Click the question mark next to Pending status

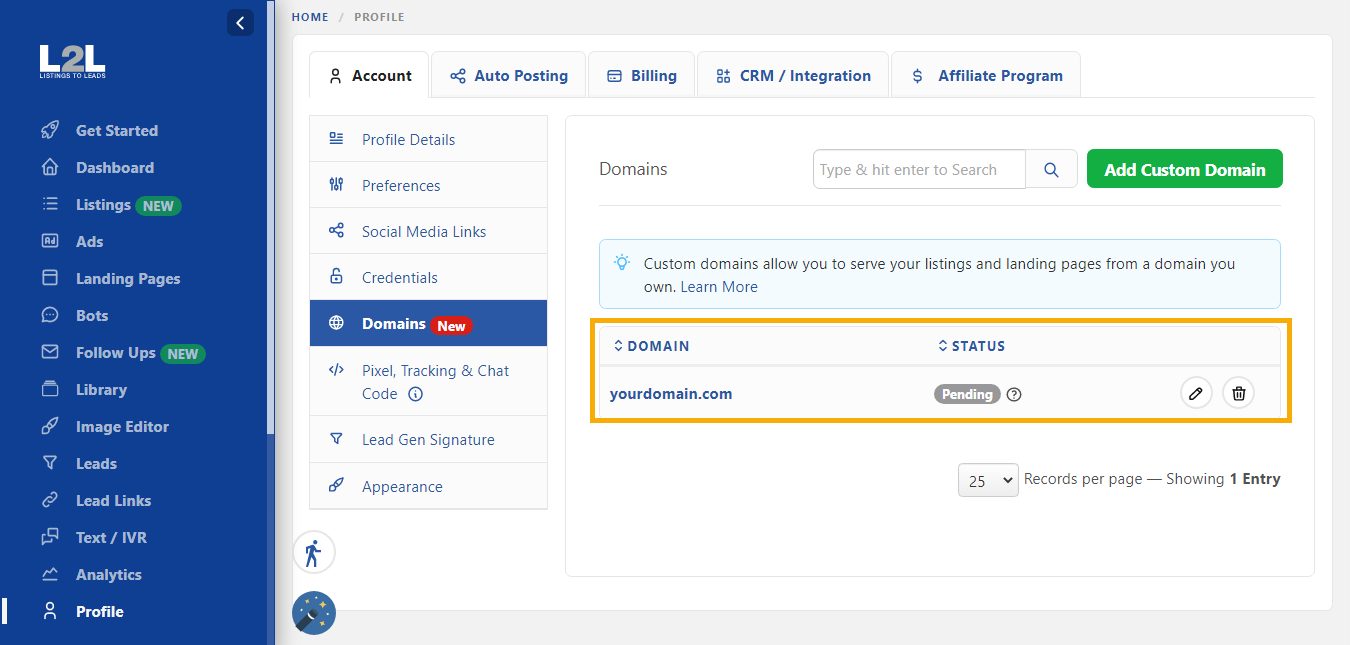[x=1013, y=394]
